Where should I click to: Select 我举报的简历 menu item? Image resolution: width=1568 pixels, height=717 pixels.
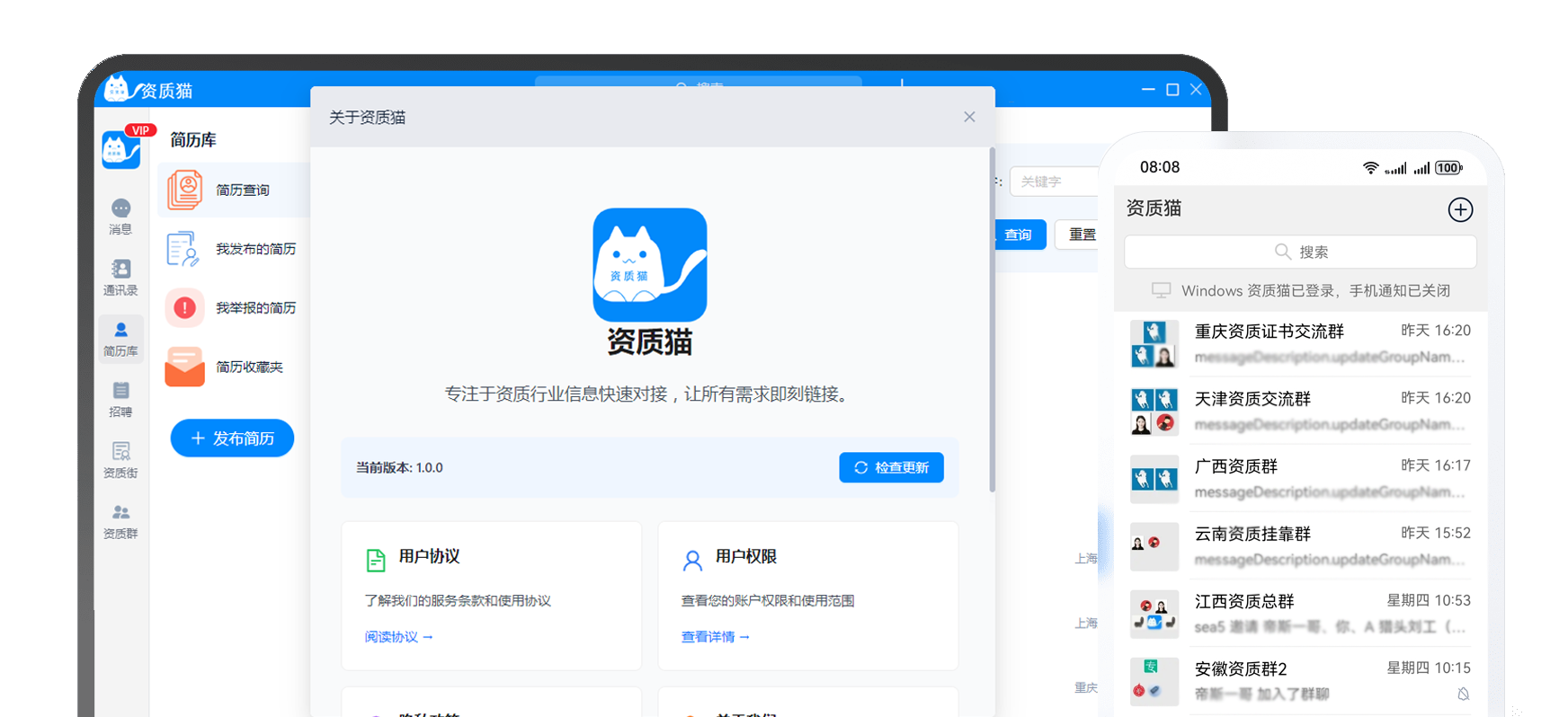click(234, 308)
